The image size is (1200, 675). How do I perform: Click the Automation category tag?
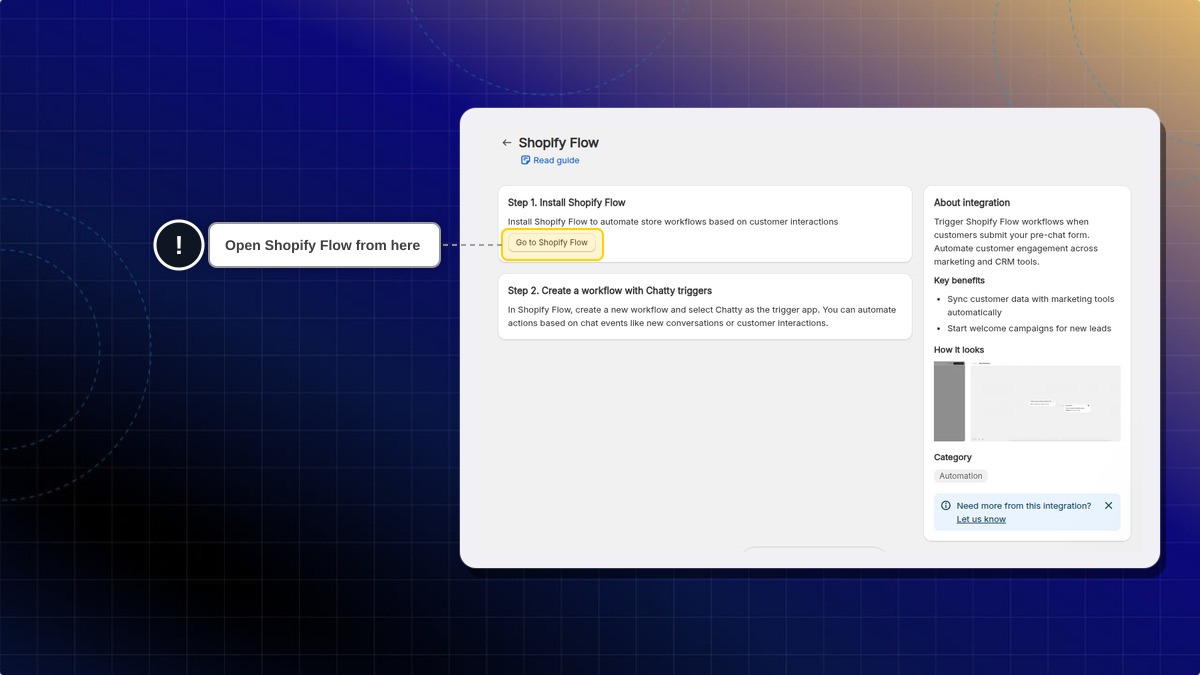click(x=961, y=476)
